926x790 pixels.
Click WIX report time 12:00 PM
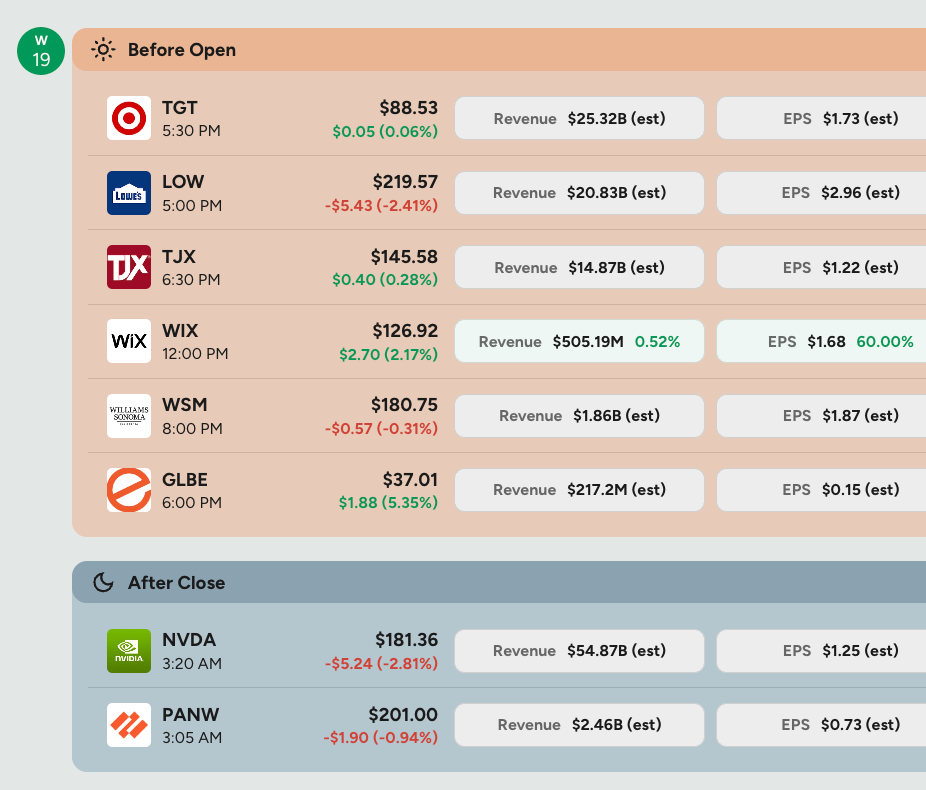click(195, 354)
